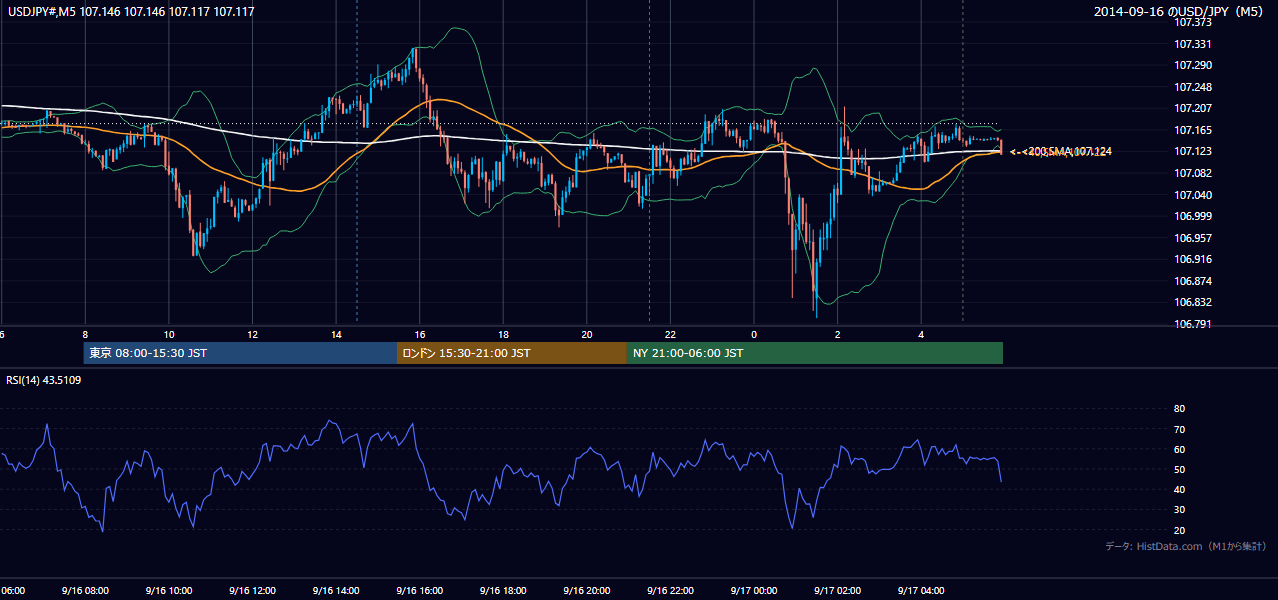Click the 9/17 00:00 time axis label
Viewport: 1278px width, 600px height.
pos(754,591)
